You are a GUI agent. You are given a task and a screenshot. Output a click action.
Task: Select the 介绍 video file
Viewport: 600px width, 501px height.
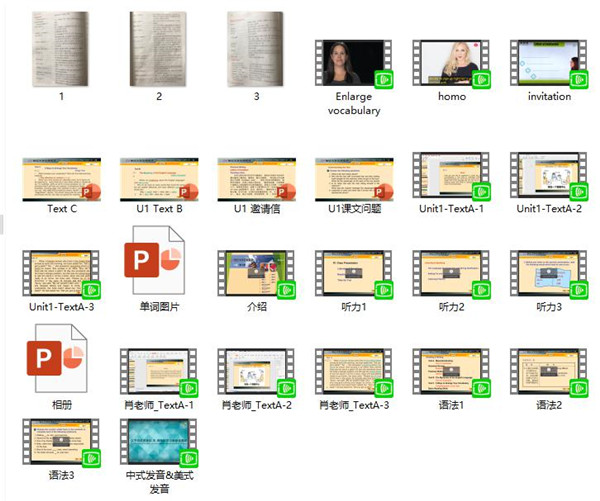click(255, 274)
